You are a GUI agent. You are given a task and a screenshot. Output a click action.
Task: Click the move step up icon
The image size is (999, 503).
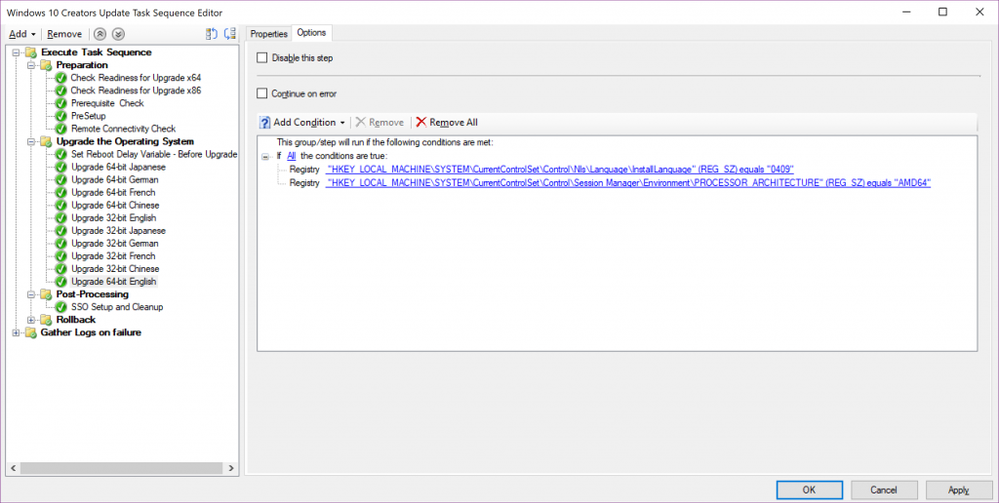coord(100,34)
